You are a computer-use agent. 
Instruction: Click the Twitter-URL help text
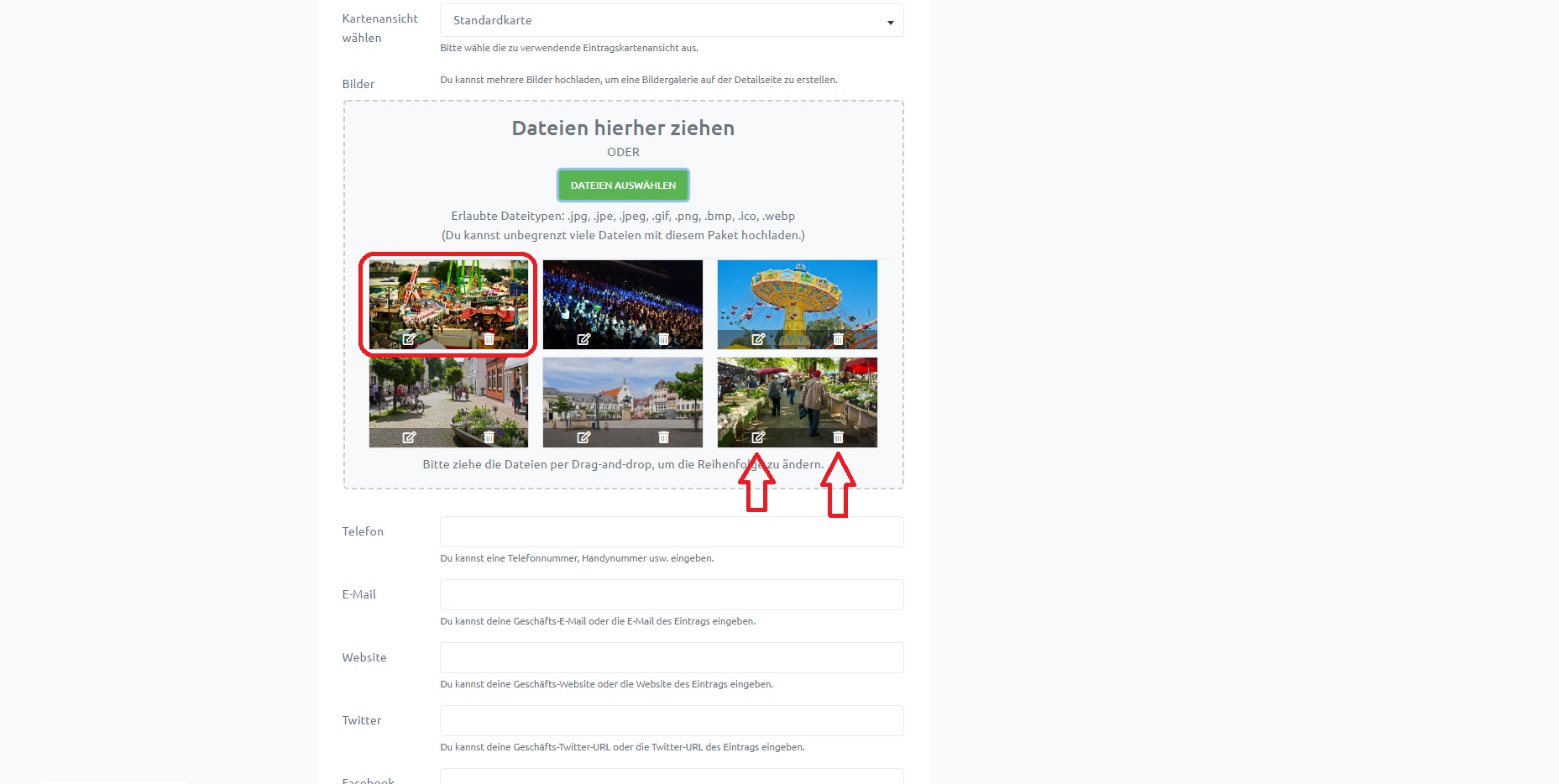tap(622, 747)
